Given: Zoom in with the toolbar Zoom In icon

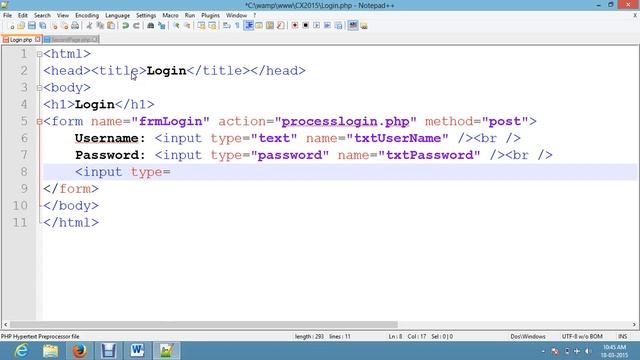Looking at the screenshot, I should 176,26.
